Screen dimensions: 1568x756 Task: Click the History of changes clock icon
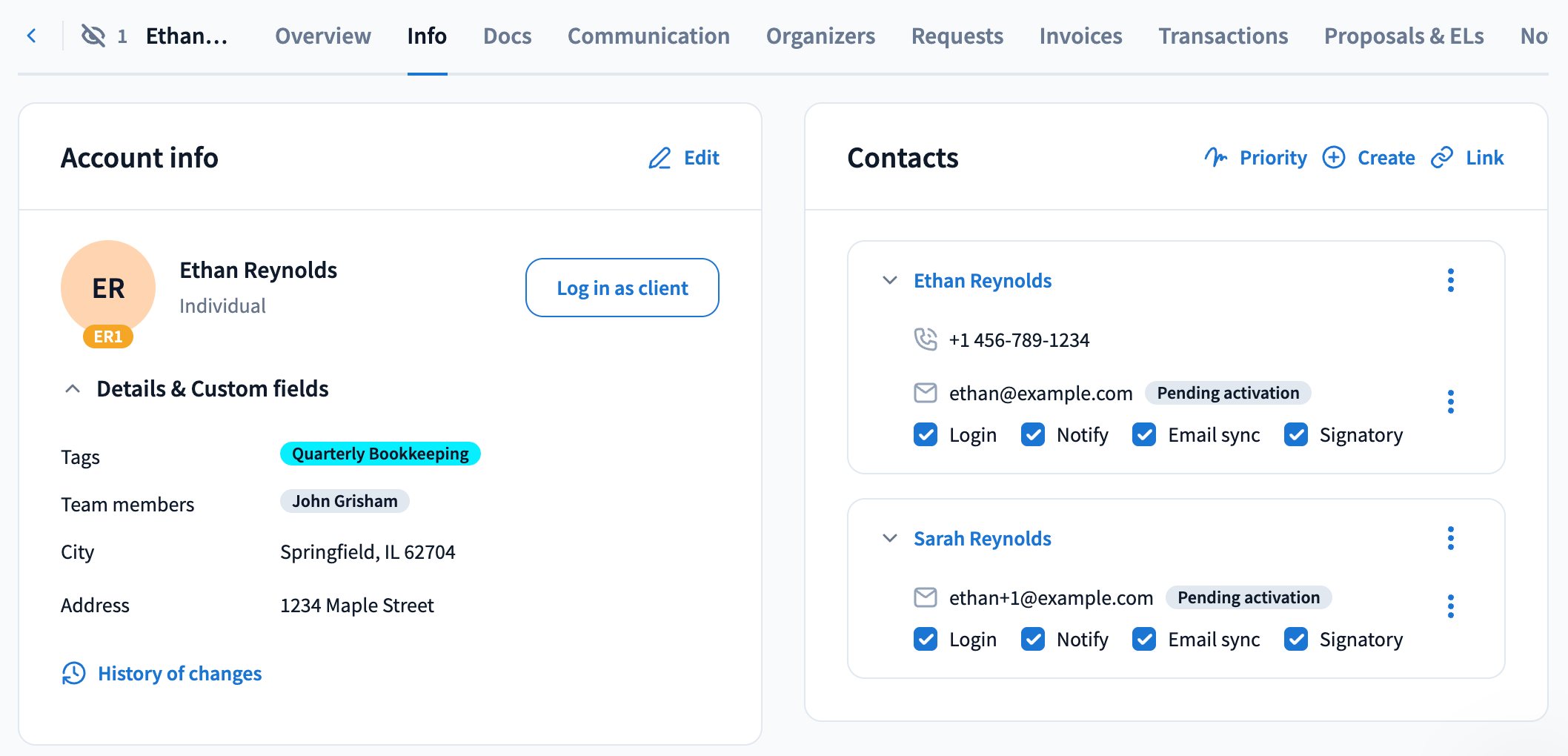click(x=73, y=674)
